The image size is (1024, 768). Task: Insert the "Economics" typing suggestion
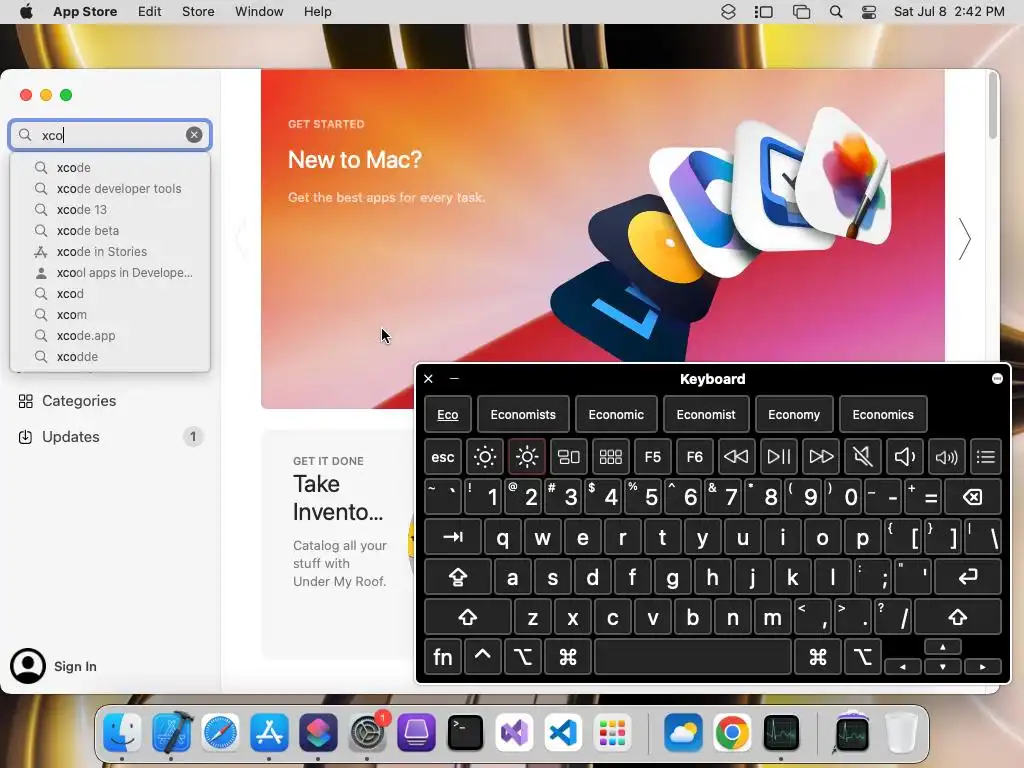click(x=883, y=415)
